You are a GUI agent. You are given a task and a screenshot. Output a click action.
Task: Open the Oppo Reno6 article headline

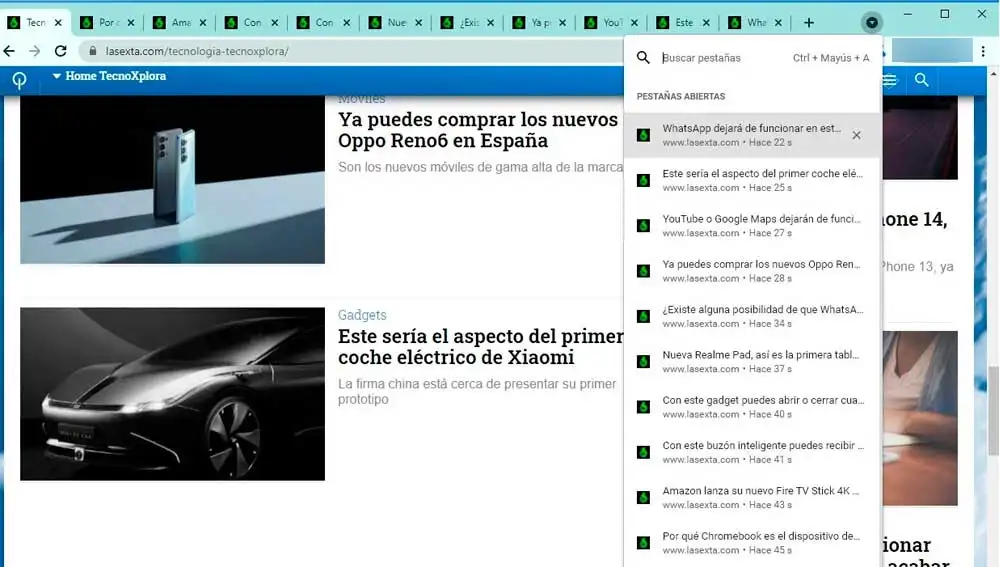point(478,130)
